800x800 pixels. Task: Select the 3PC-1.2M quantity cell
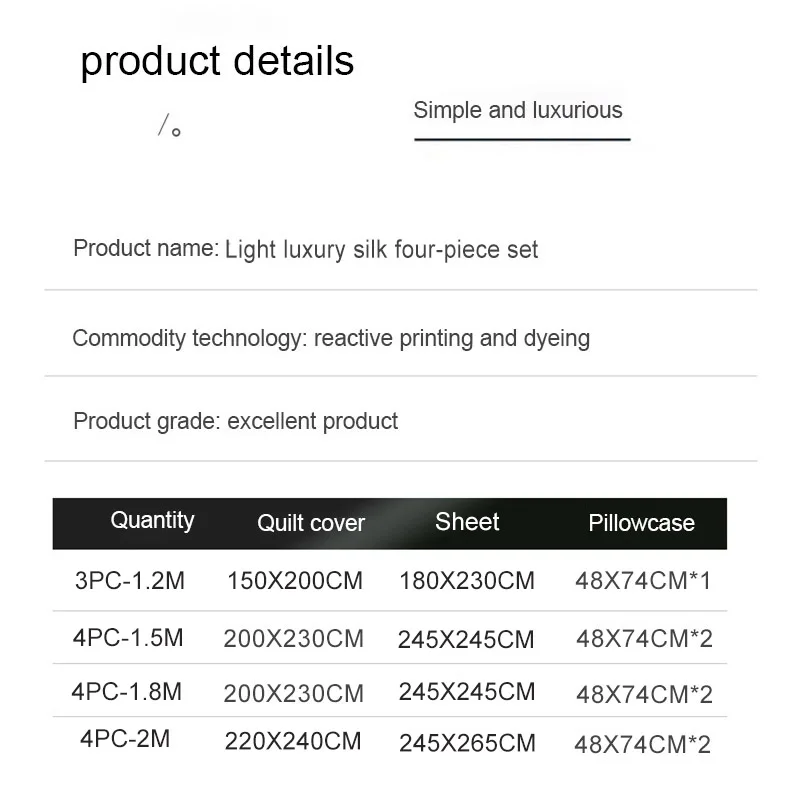click(129, 579)
